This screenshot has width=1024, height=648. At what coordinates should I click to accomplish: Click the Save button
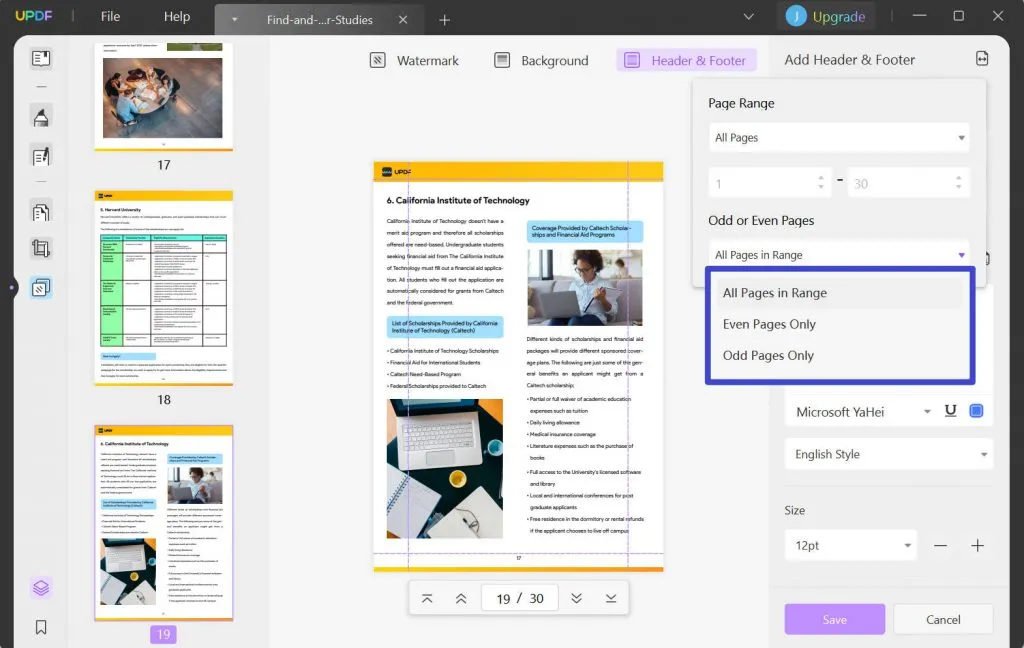pos(835,619)
